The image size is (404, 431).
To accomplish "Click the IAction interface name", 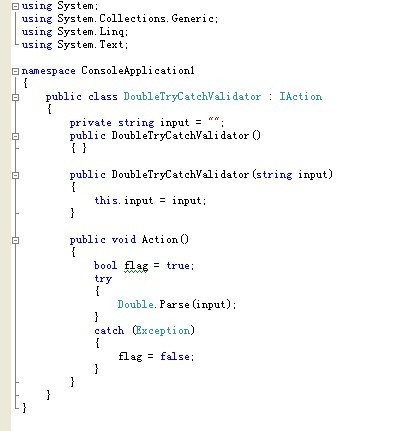I will [x=301, y=97].
